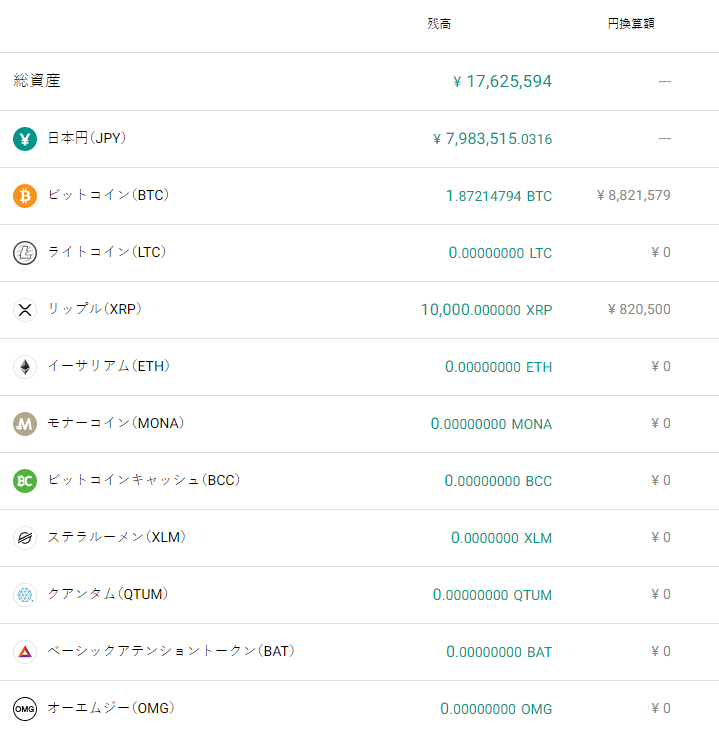The height and width of the screenshot is (732, 719).
Task: Open the ビットコイン(BTC) asset name
Action: (108, 195)
